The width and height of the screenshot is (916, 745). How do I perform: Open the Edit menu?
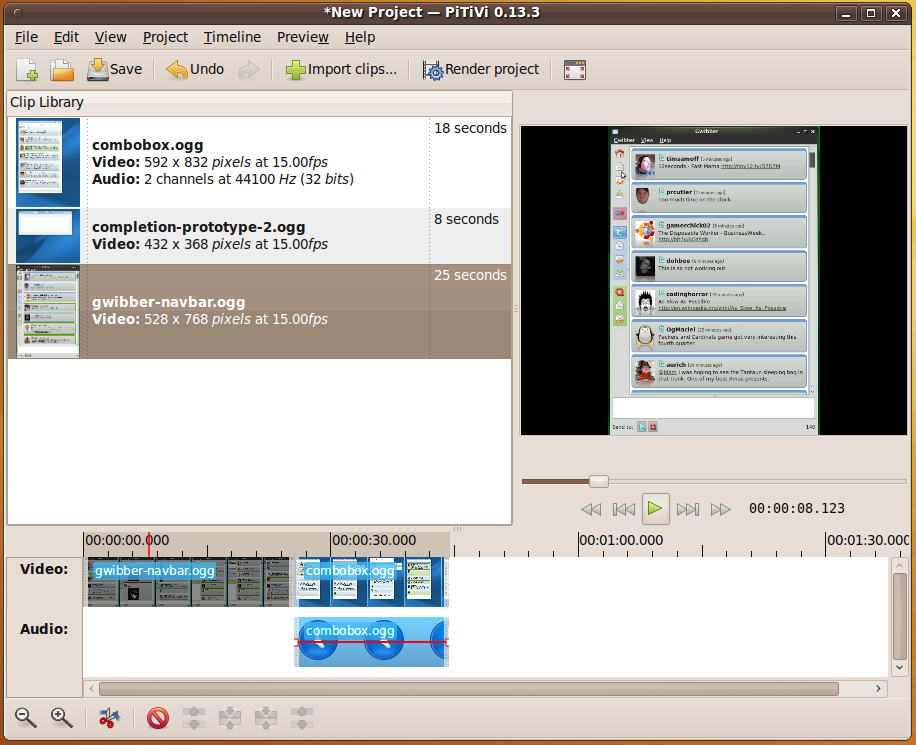67,37
